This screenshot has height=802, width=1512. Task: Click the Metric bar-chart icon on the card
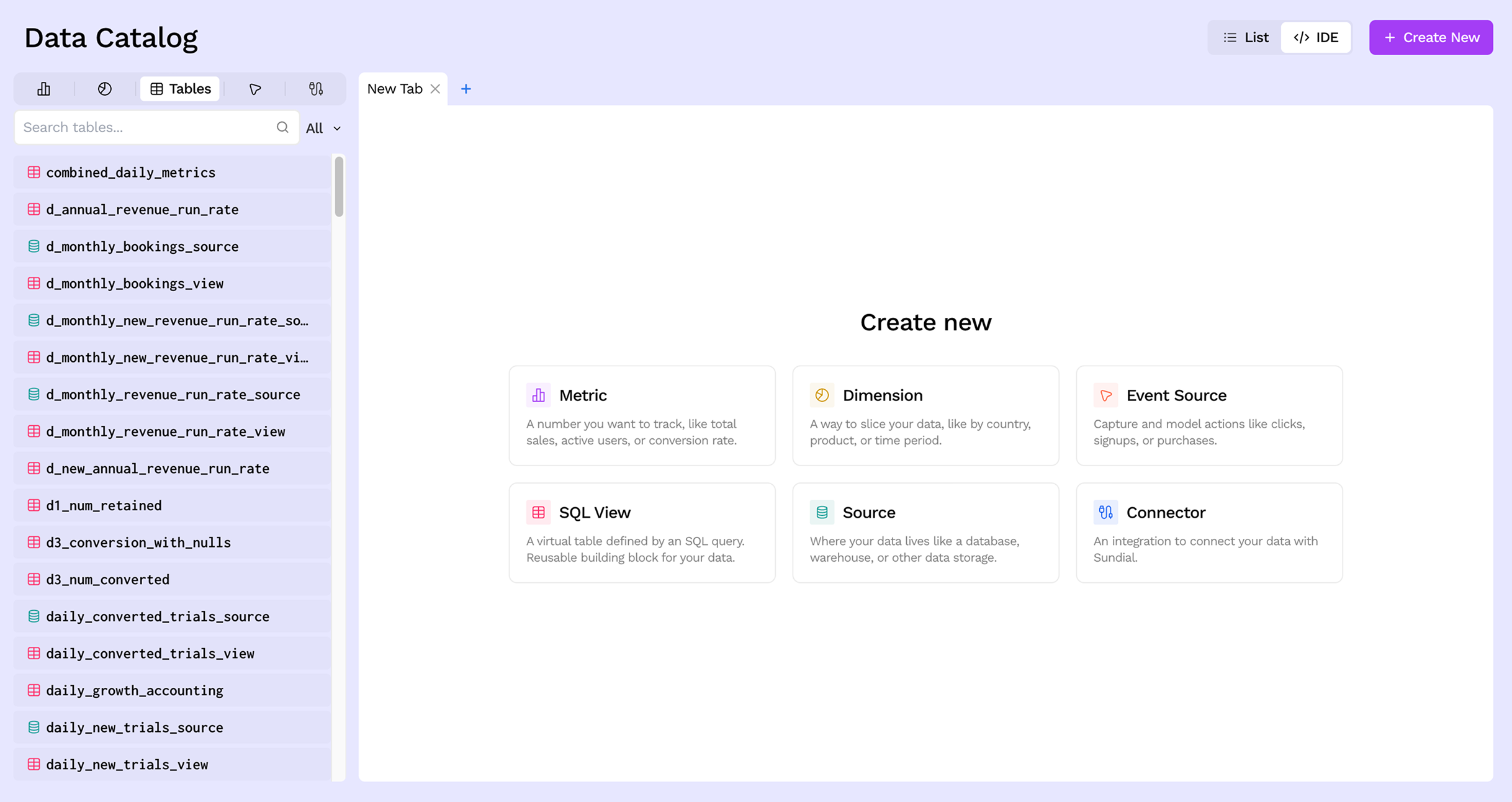pos(538,395)
